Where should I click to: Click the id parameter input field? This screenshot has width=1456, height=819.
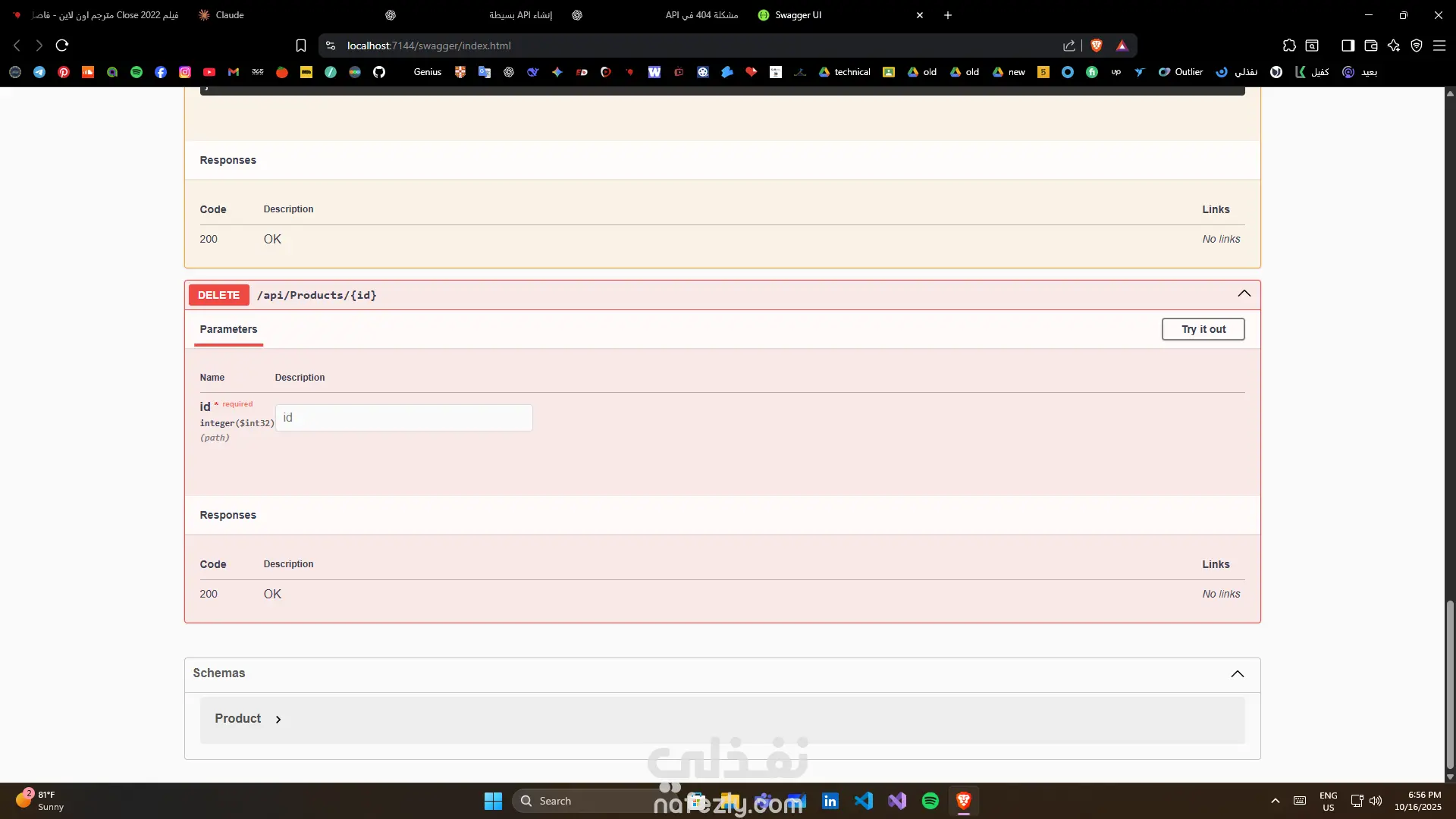pyautogui.click(x=403, y=418)
